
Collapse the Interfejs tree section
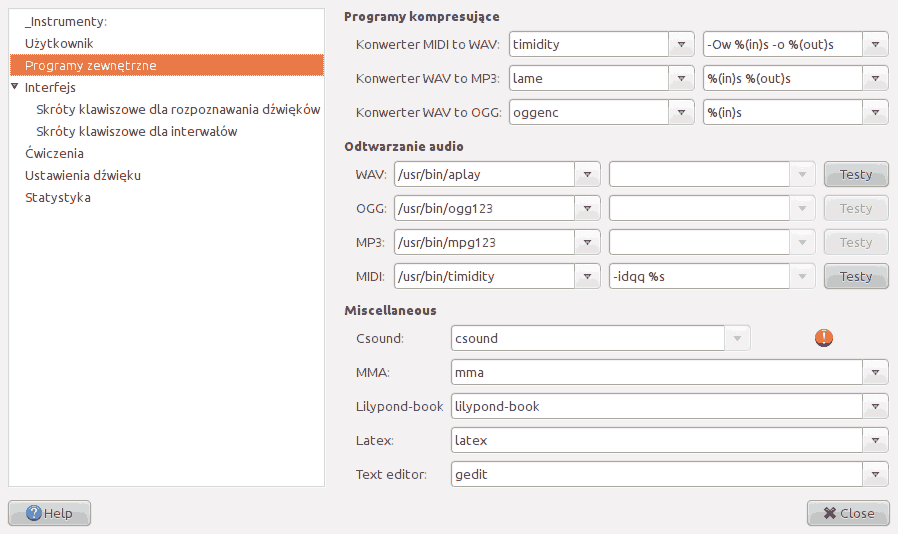pyautogui.click(x=15, y=87)
